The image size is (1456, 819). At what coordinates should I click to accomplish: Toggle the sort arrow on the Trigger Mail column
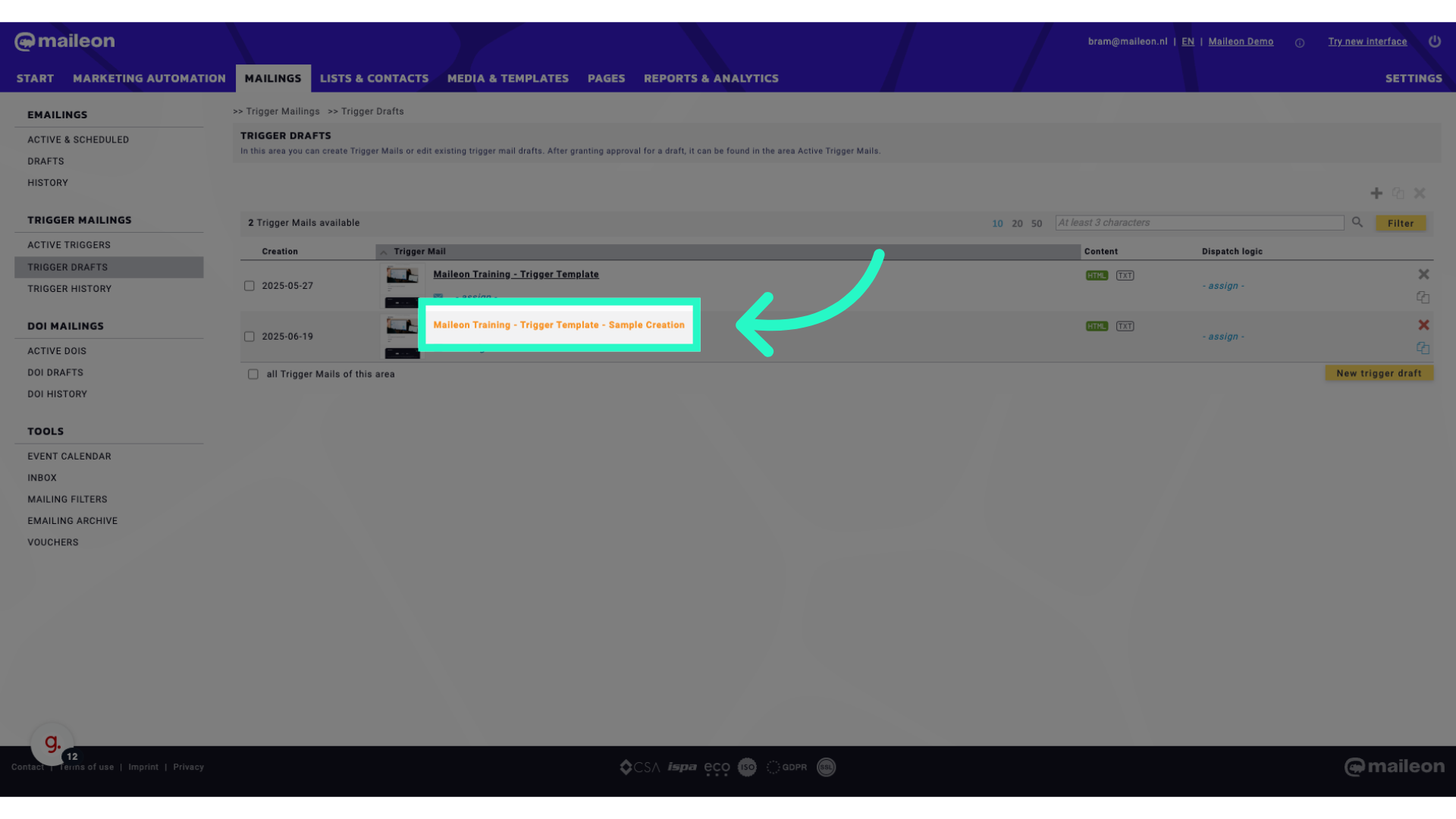(383, 252)
